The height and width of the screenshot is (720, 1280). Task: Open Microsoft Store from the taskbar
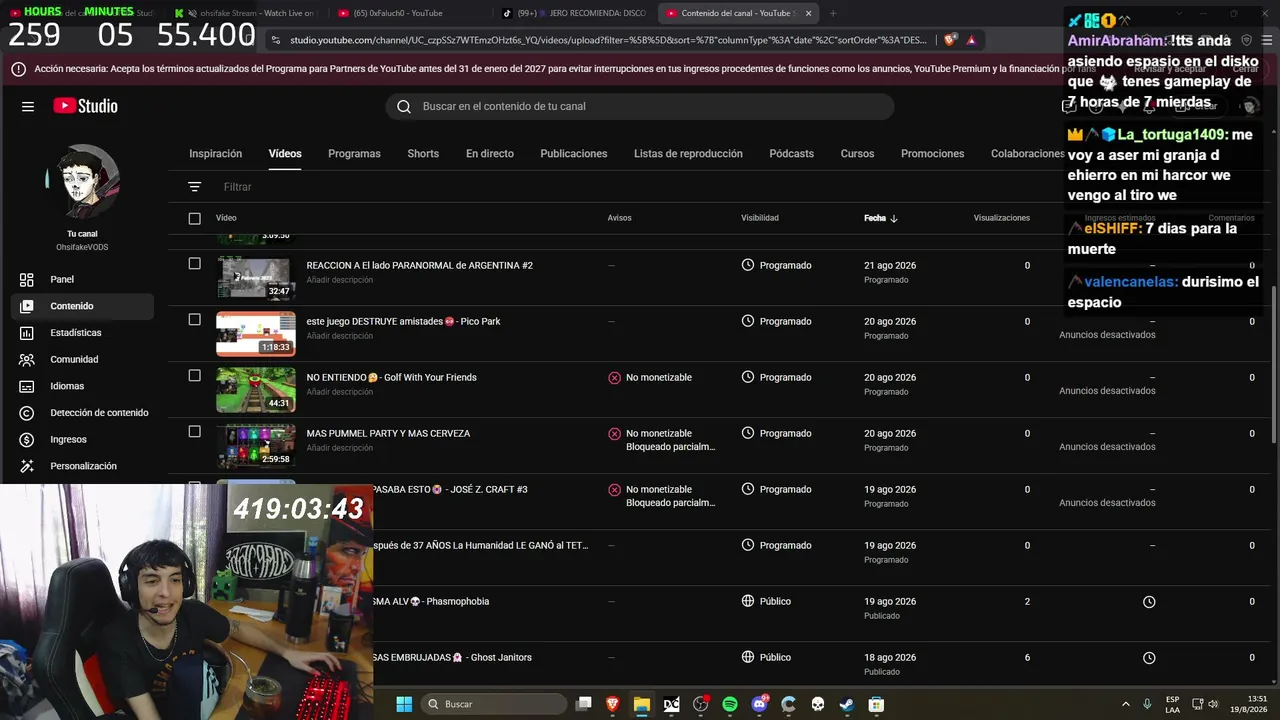[x=876, y=704]
